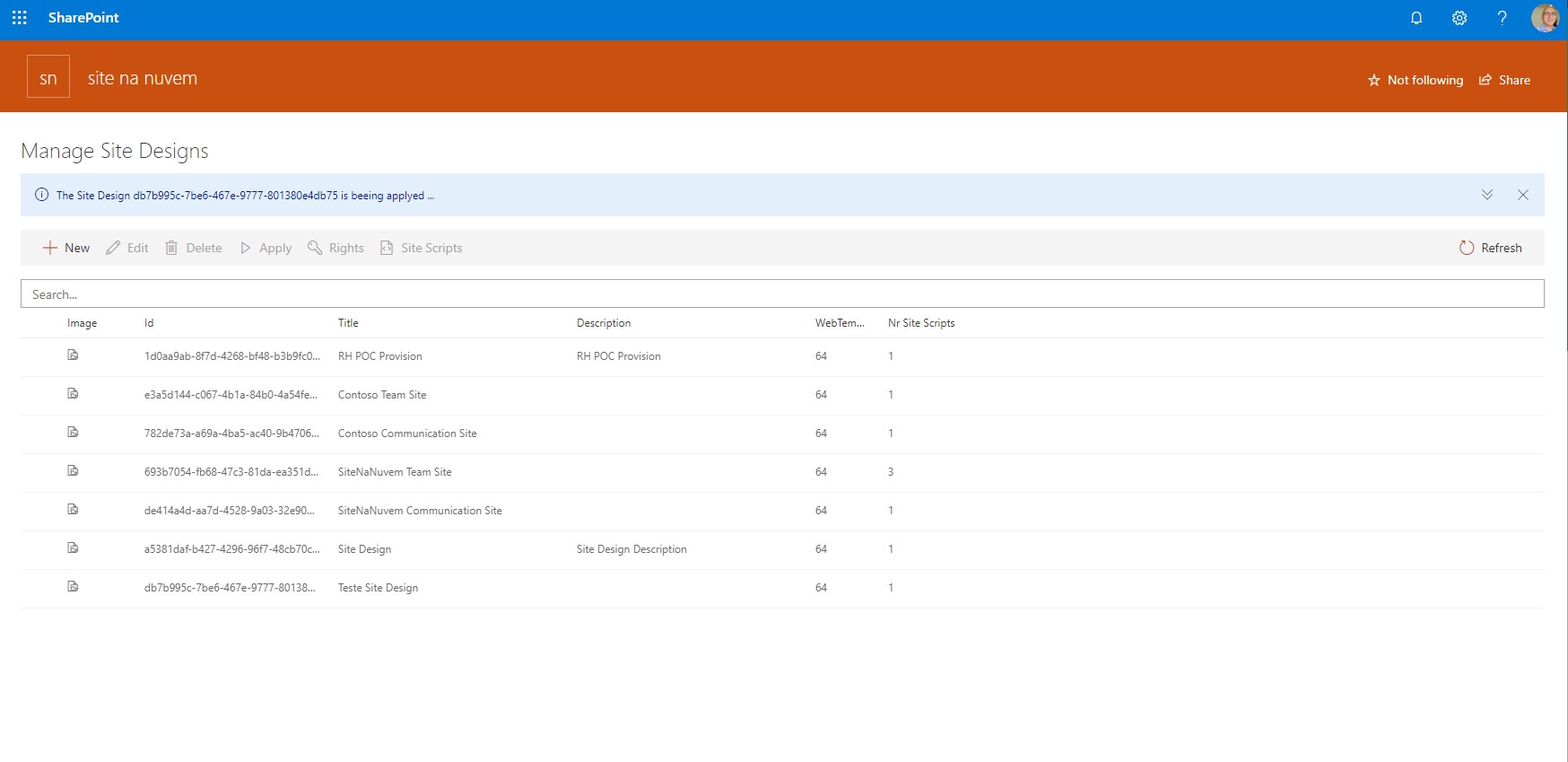Sort by the Title column header
The width and height of the screenshot is (1568, 762).
tap(348, 323)
